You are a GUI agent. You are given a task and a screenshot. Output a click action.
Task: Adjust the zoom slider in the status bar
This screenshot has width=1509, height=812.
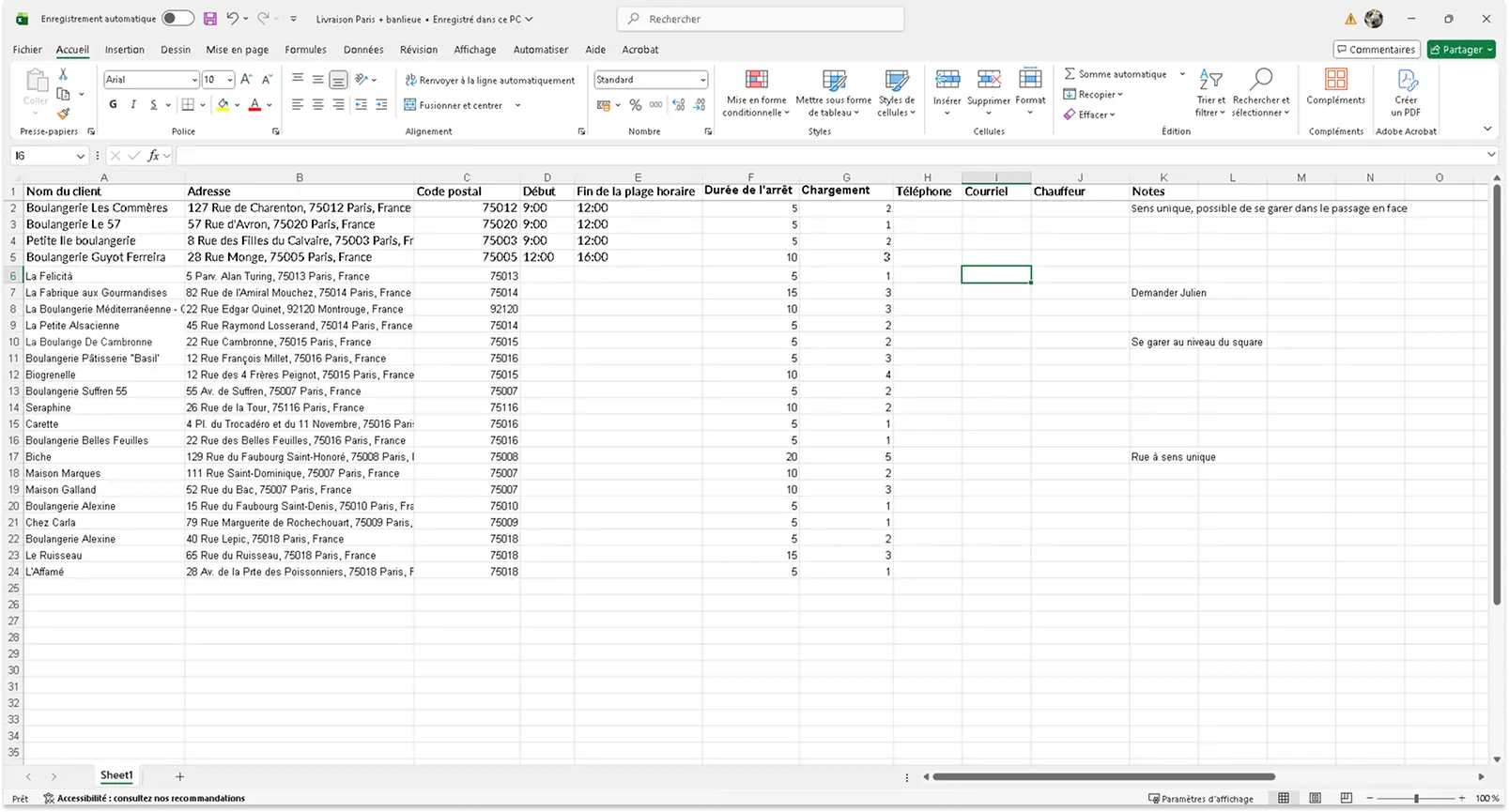click(x=1416, y=798)
